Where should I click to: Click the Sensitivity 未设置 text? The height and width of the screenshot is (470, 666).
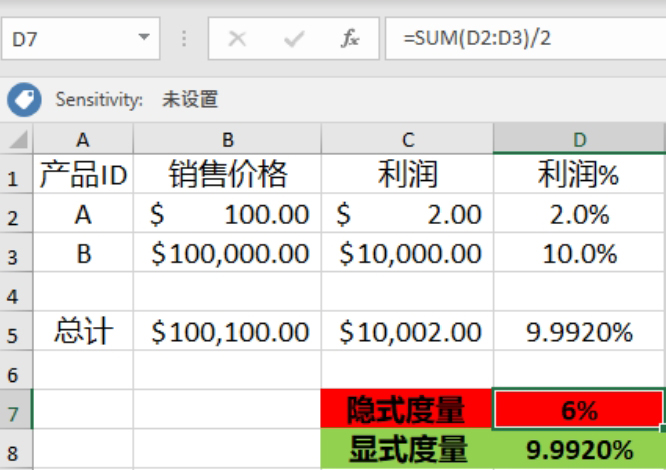click(190, 99)
